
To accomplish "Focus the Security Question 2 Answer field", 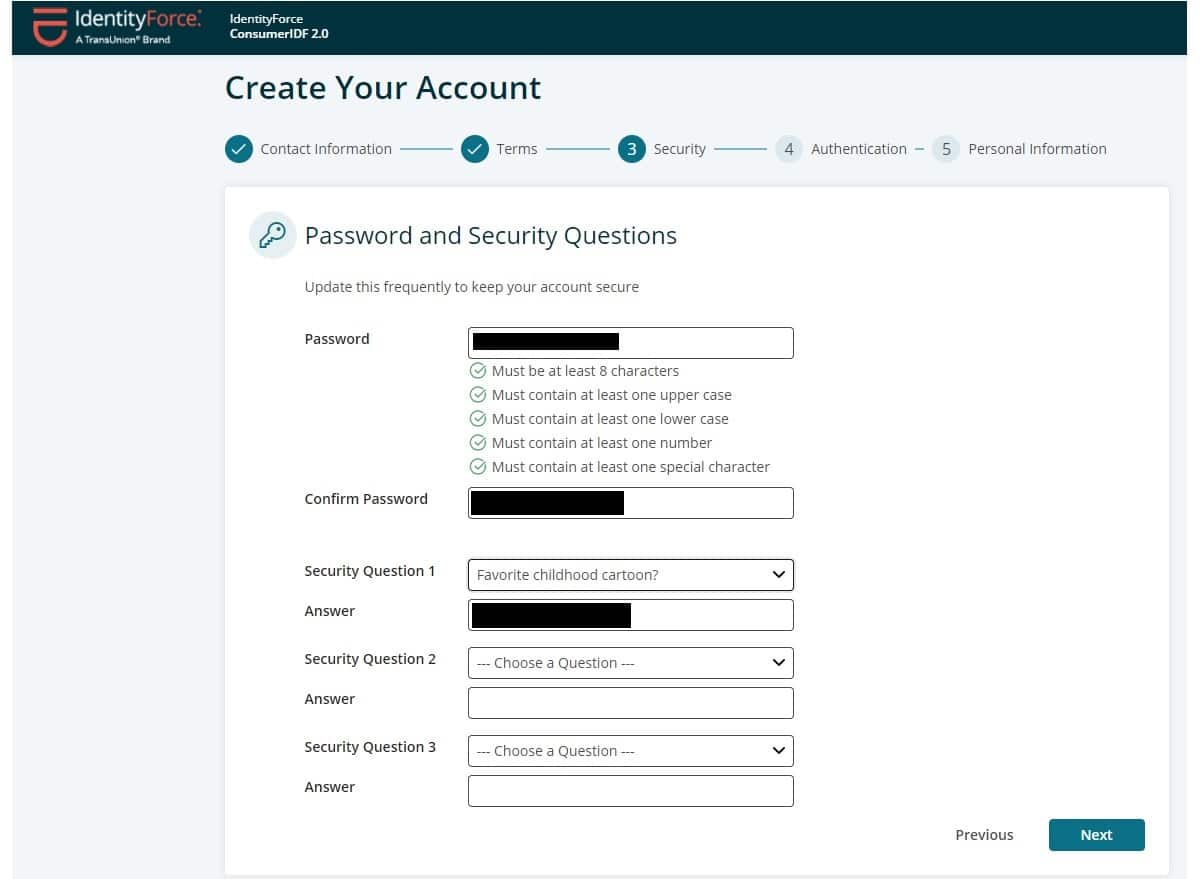I will pos(631,703).
